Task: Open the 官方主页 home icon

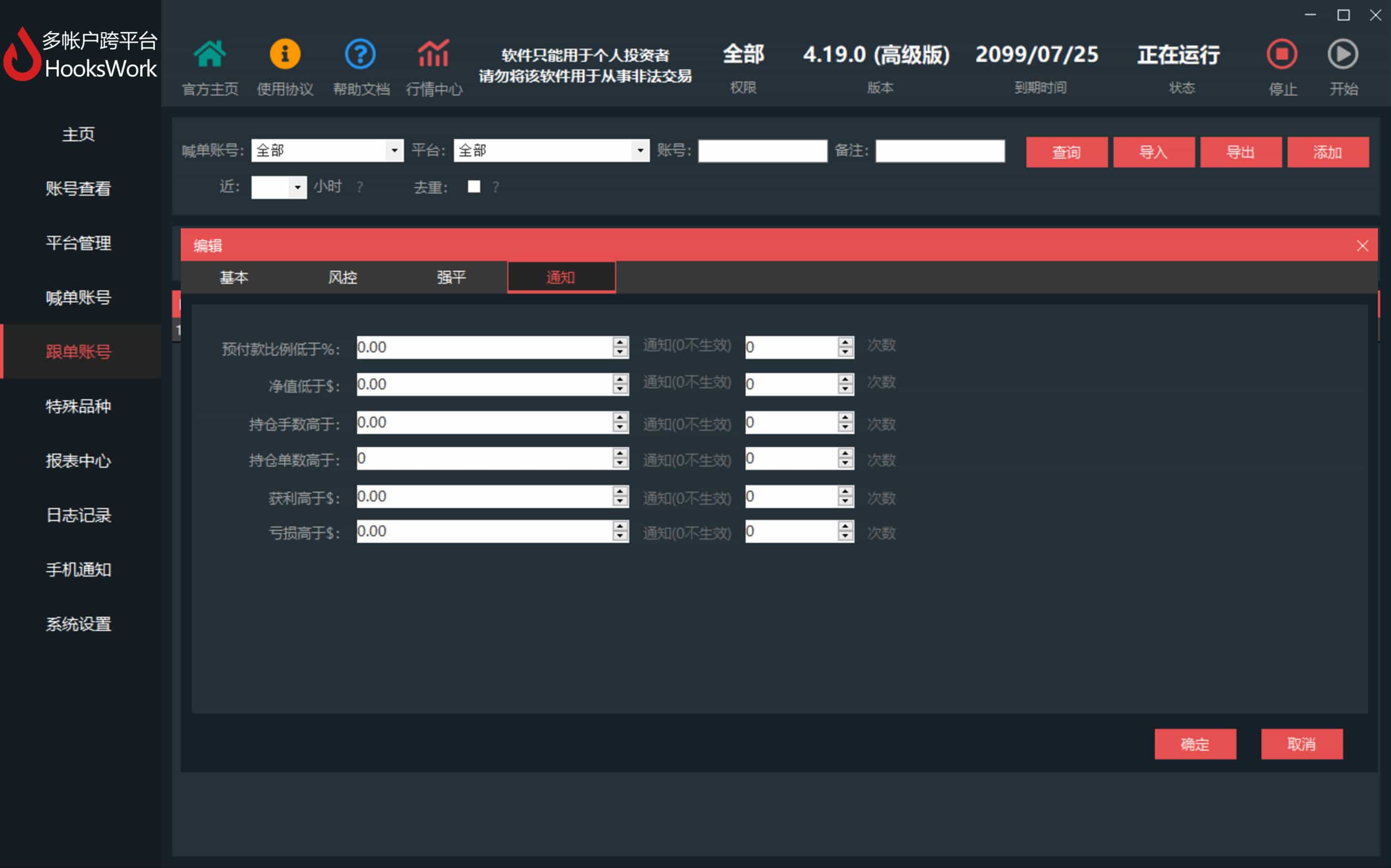Action: (210, 54)
